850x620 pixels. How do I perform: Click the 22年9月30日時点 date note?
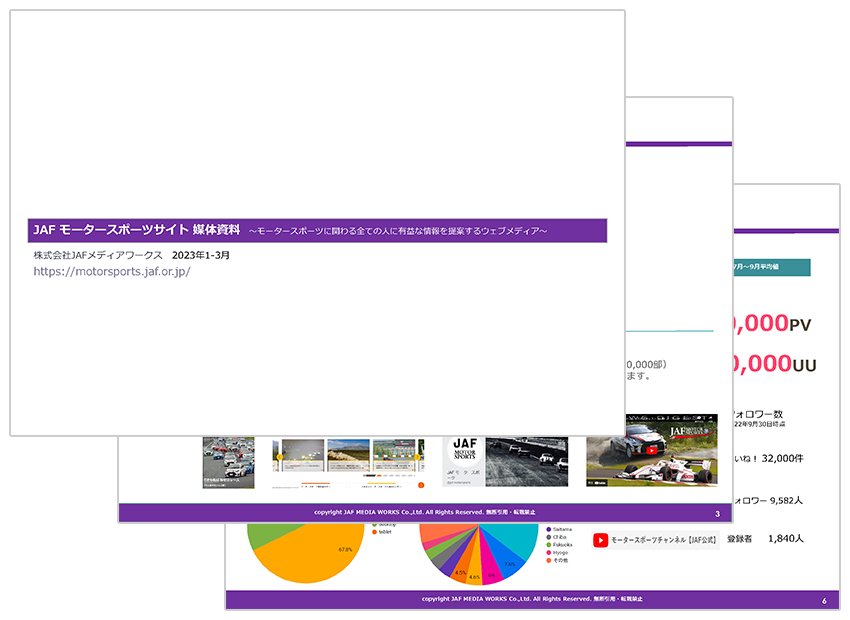point(759,424)
